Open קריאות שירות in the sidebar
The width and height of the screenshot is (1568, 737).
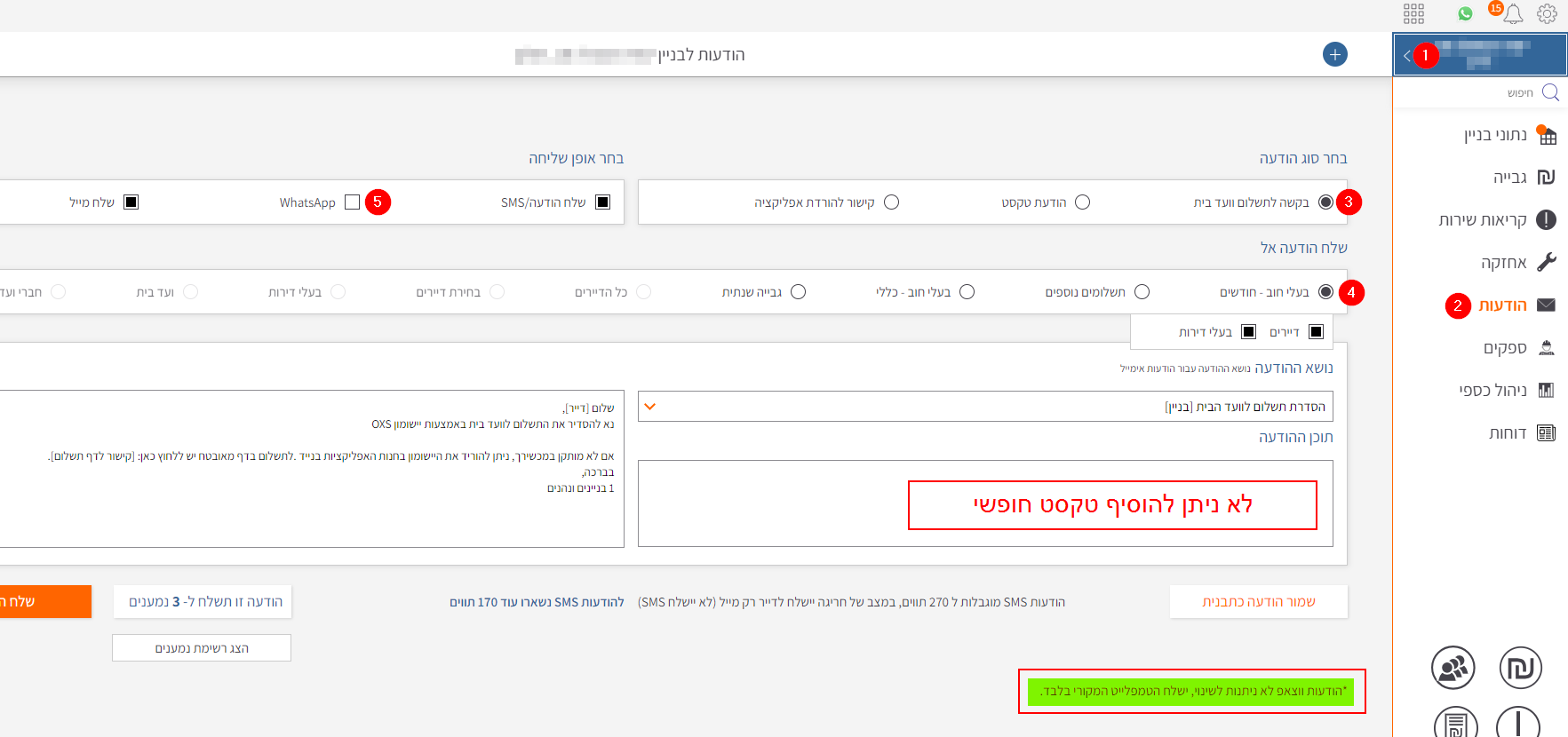[1483, 220]
